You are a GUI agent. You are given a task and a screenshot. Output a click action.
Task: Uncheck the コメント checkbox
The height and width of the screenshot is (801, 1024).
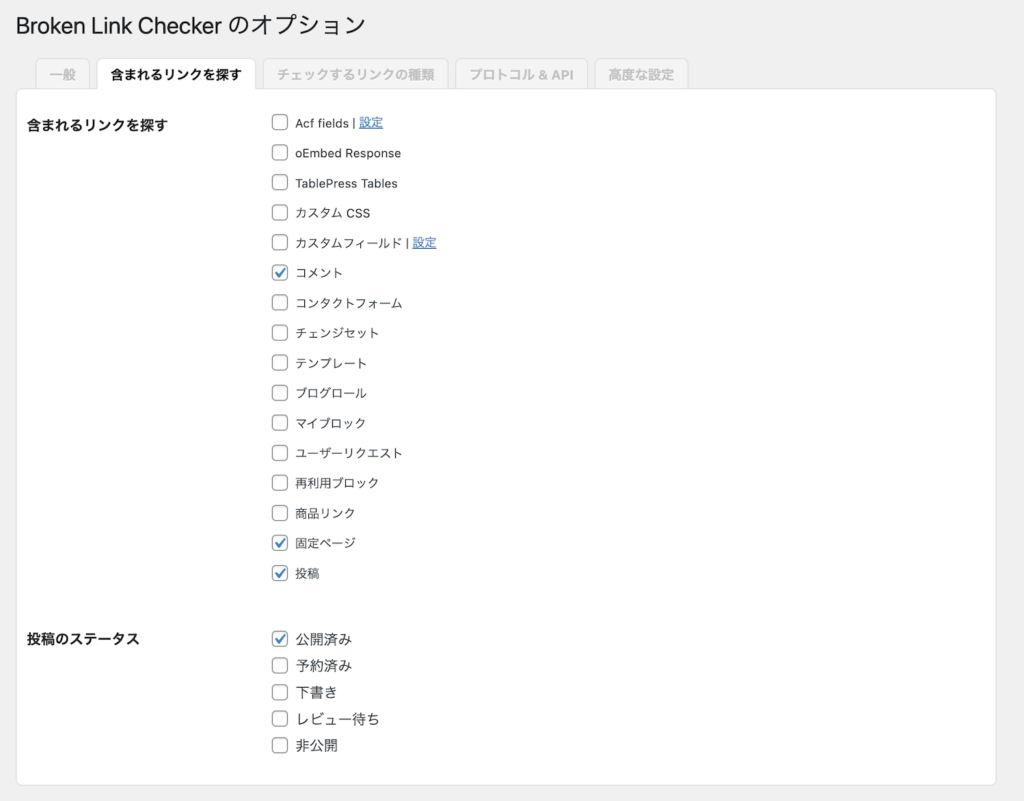280,272
